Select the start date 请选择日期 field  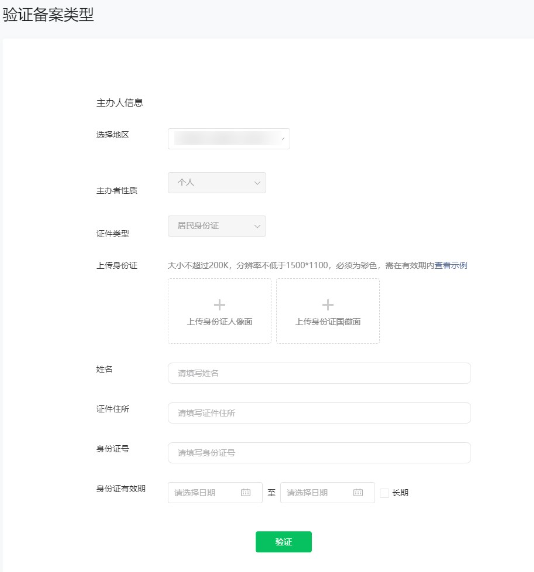pos(215,492)
